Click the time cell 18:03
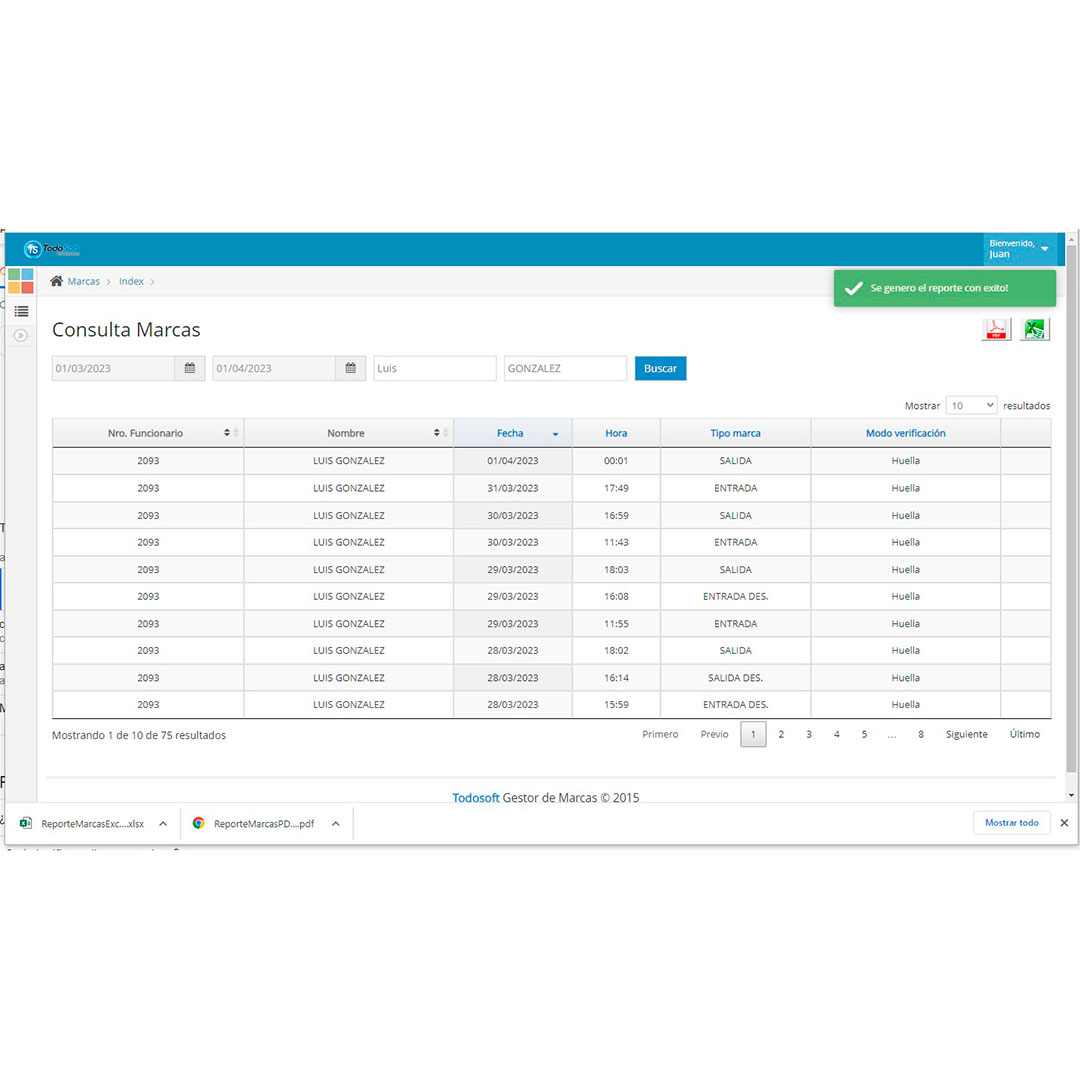The height and width of the screenshot is (1080, 1080). (x=616, y=570)
